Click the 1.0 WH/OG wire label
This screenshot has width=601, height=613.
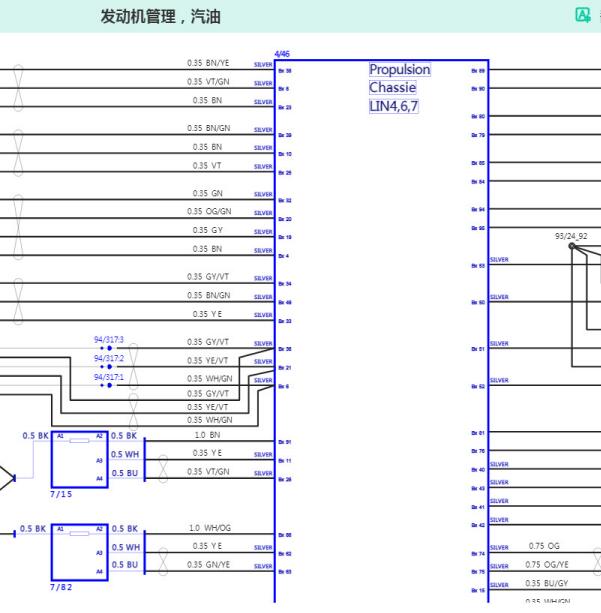(210, 528)
